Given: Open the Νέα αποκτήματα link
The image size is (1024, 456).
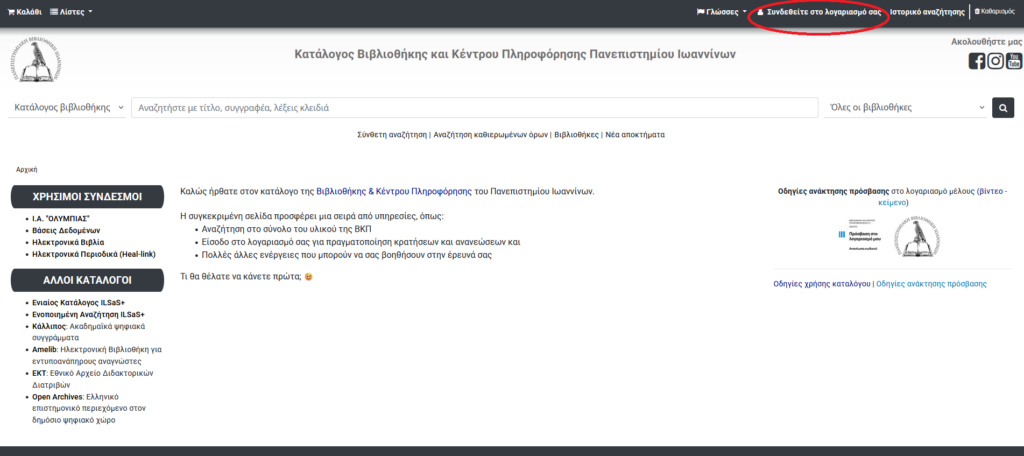Looking at the screenshot, I should 635,134.
